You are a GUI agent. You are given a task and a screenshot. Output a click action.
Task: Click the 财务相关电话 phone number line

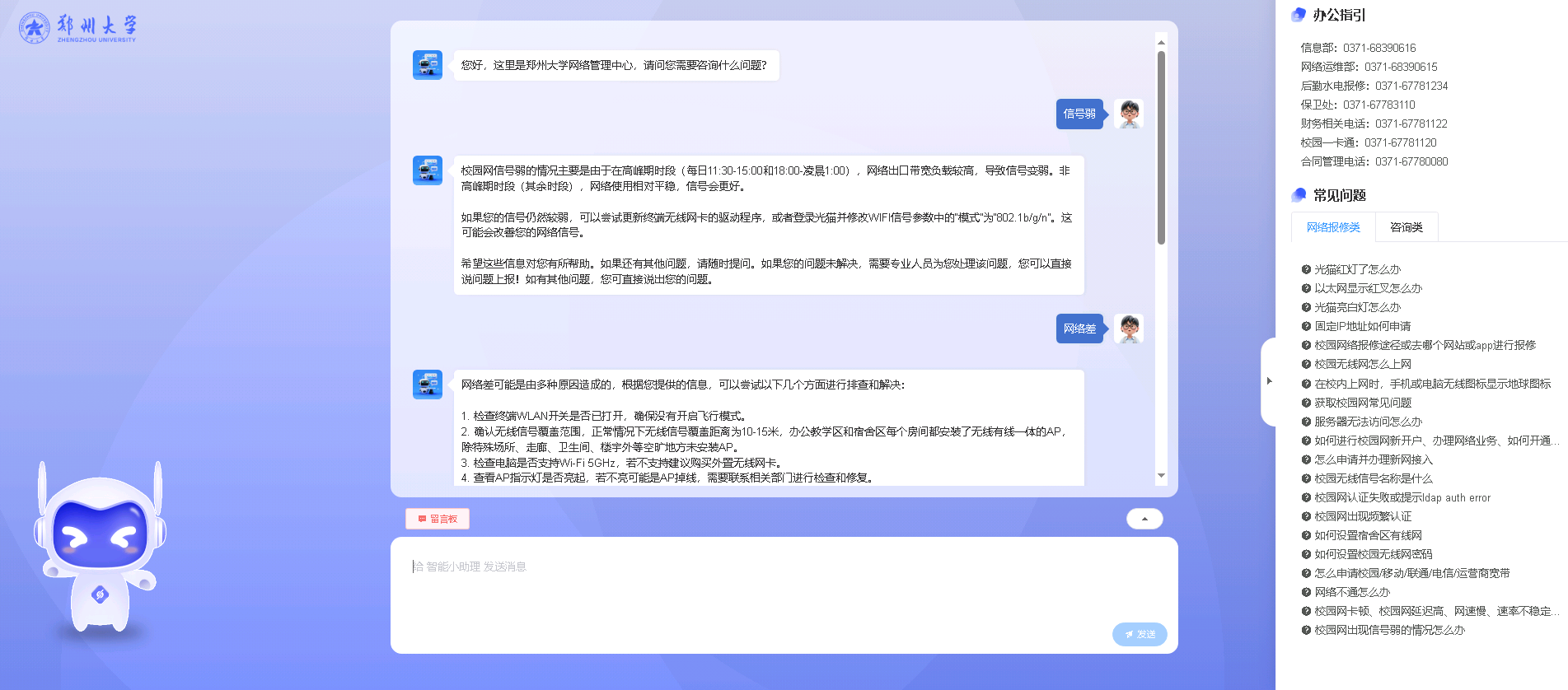pyautogui.click(x=1374, y=124)
